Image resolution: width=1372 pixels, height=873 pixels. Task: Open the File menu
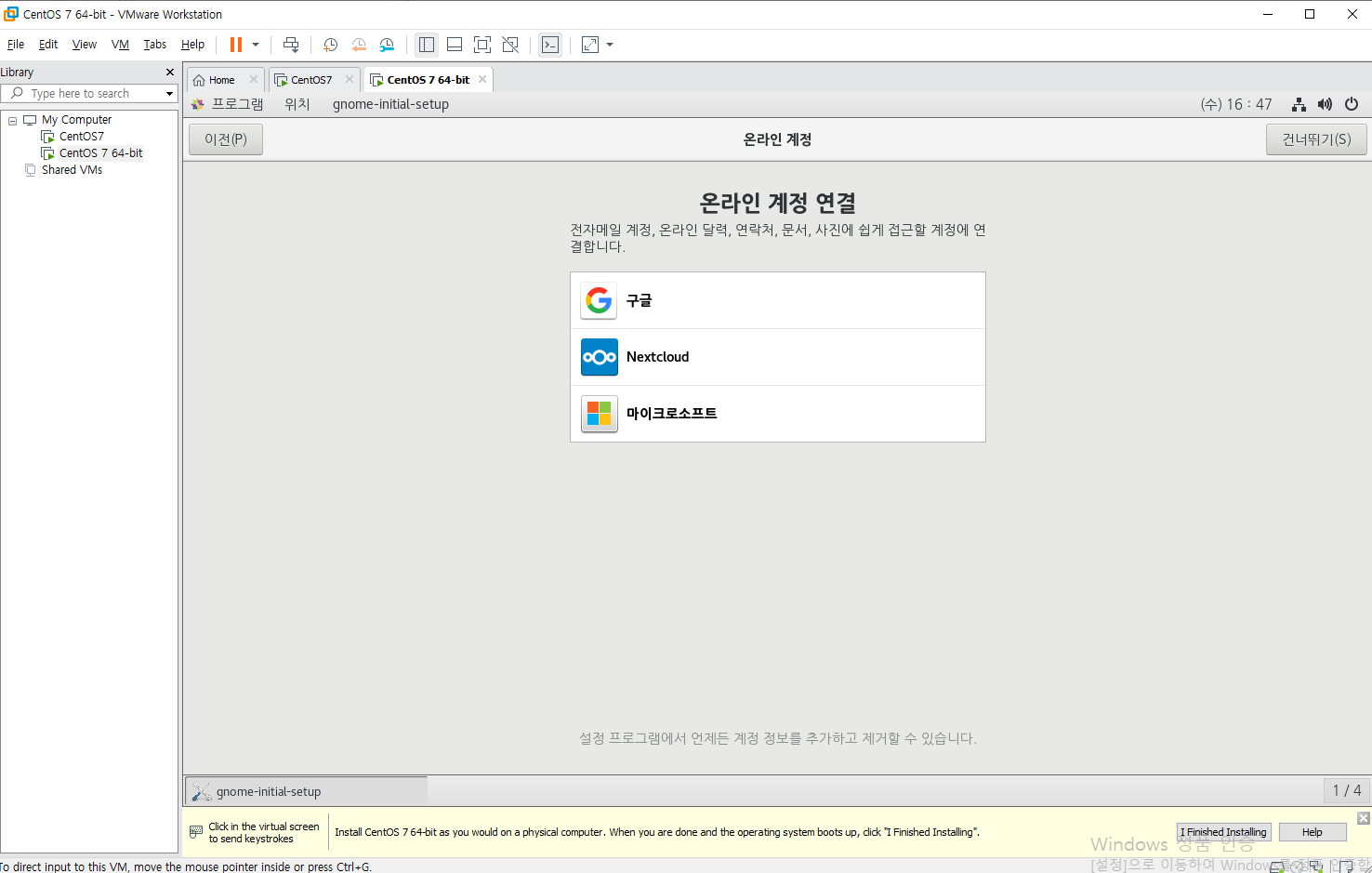pyautogui.click(x=16, y=45)
